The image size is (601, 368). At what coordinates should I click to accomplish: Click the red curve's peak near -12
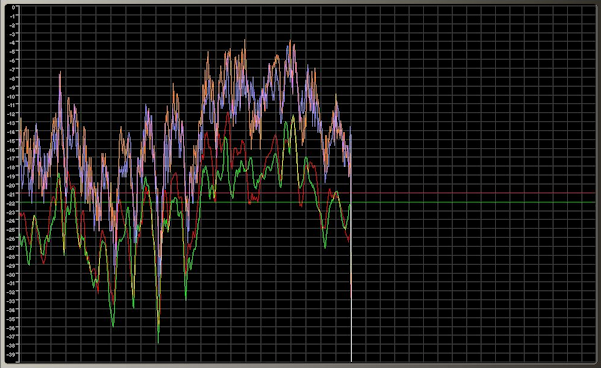click(228, 114)
